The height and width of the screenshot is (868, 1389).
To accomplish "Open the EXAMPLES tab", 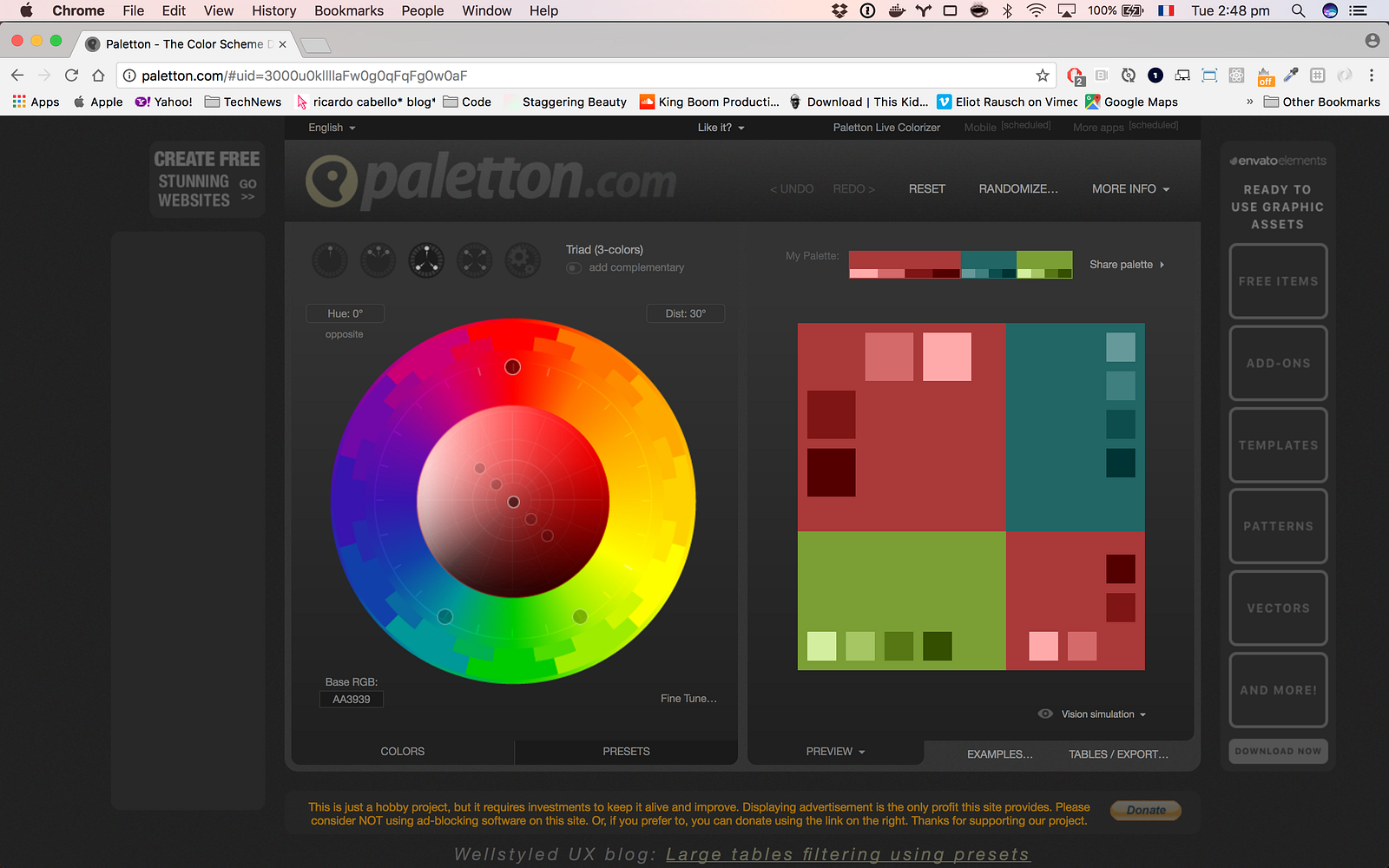I will 1000,754.
